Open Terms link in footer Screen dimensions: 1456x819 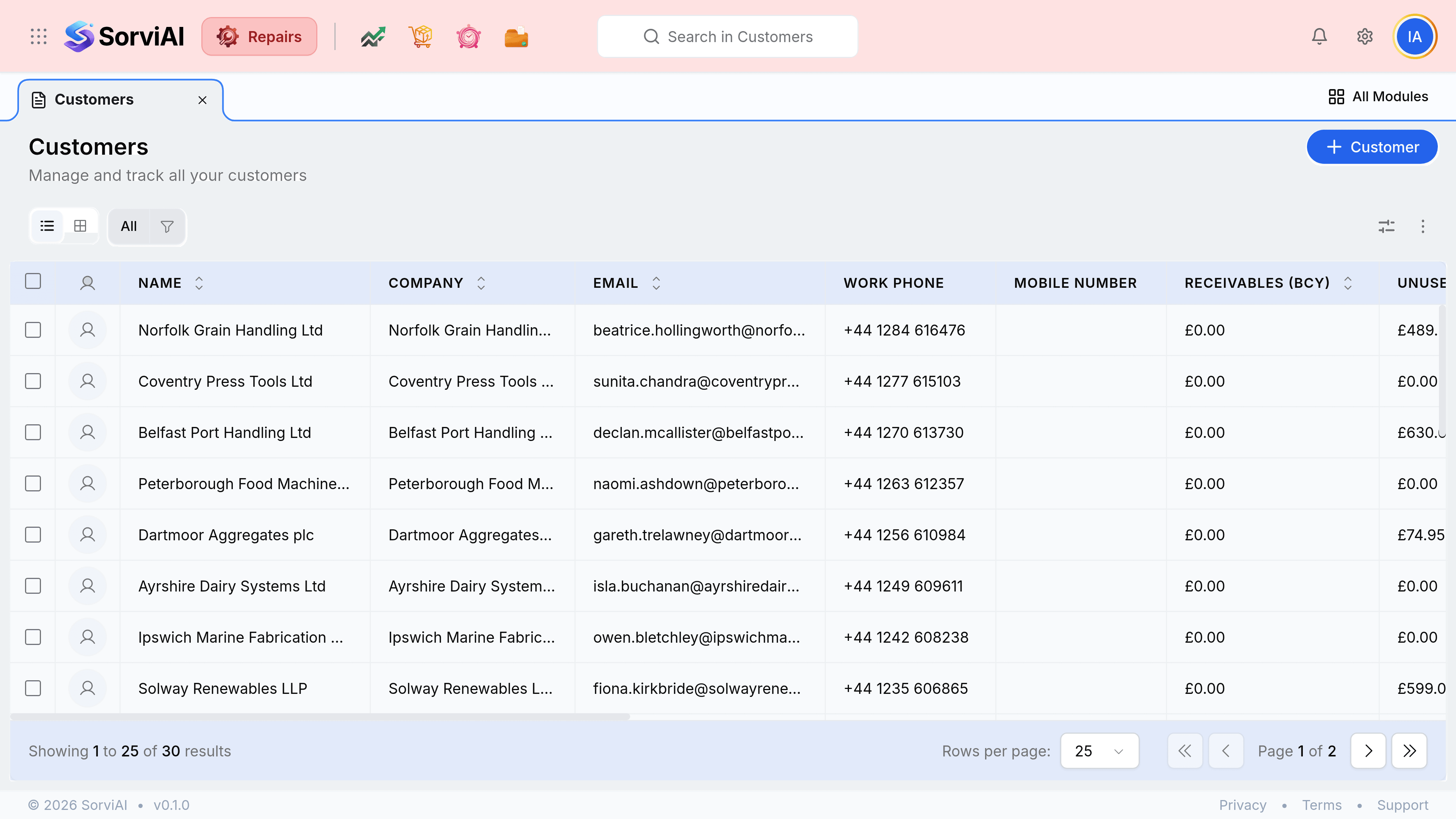[1321, 805]
